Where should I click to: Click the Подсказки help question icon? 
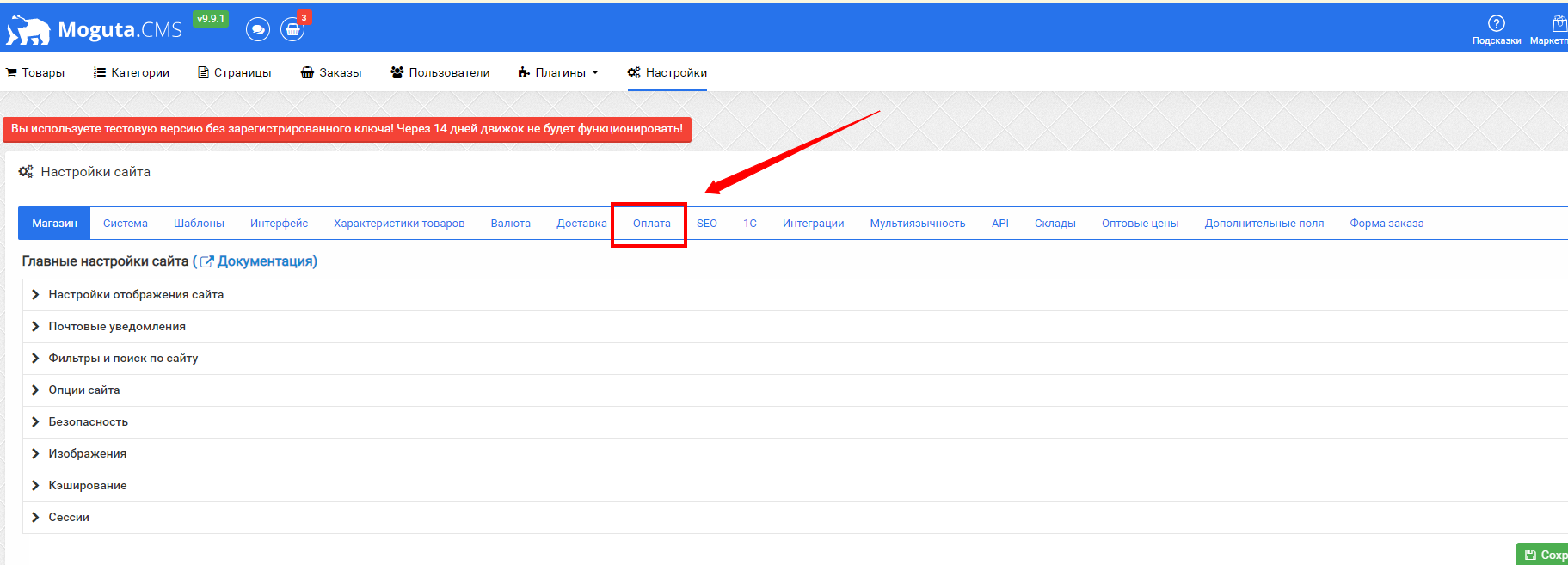point(1496,24)
